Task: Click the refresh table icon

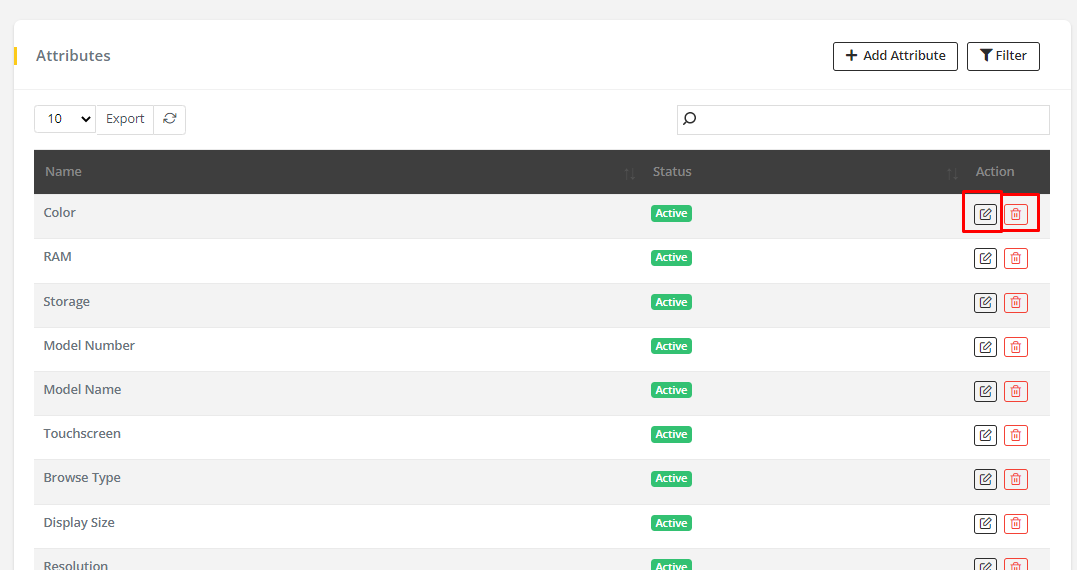Action: [170, 119]
